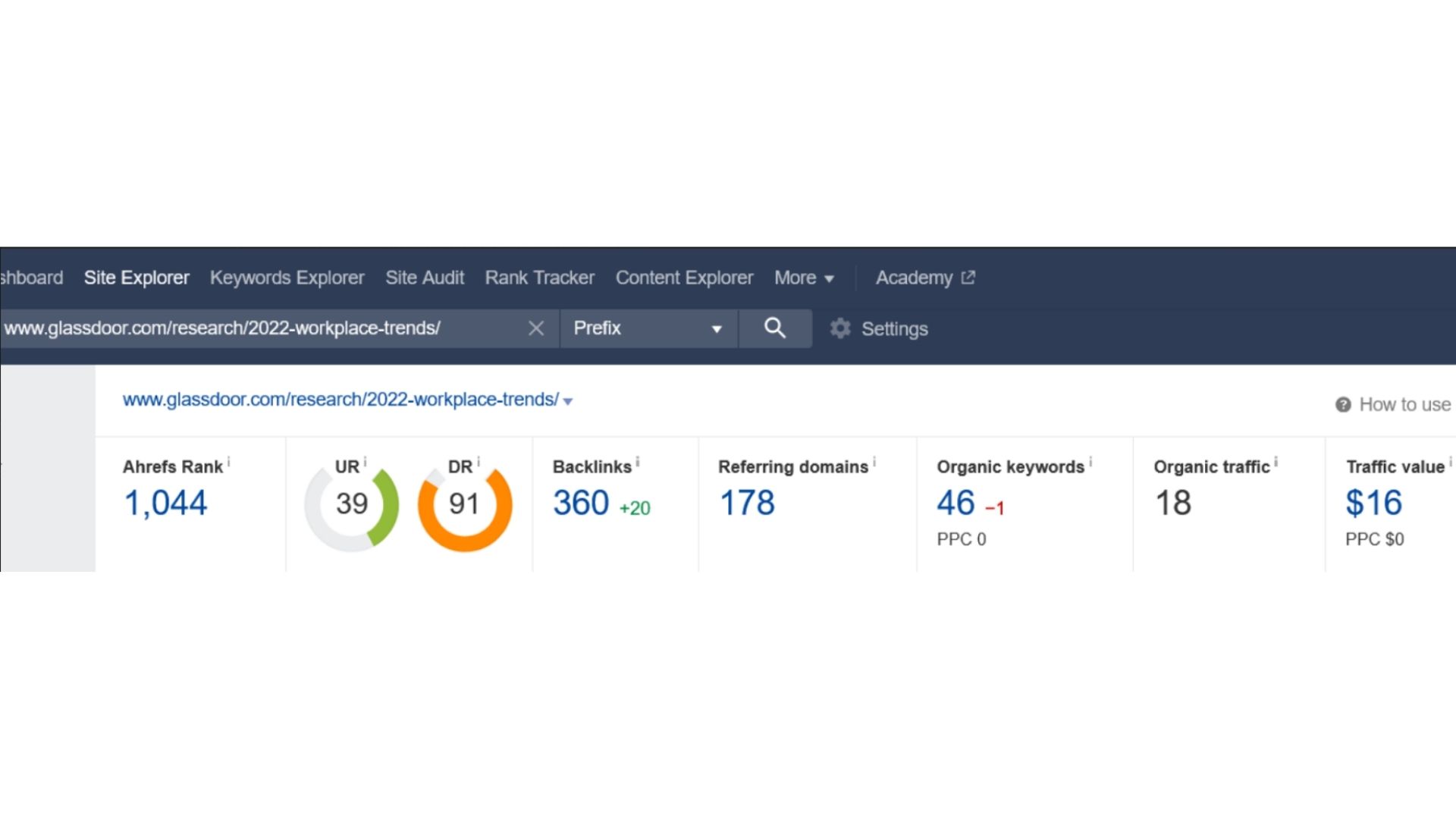Open the Rank Tracker tab
Screen dimensions: 1456x819
click(x=540, y=278)
